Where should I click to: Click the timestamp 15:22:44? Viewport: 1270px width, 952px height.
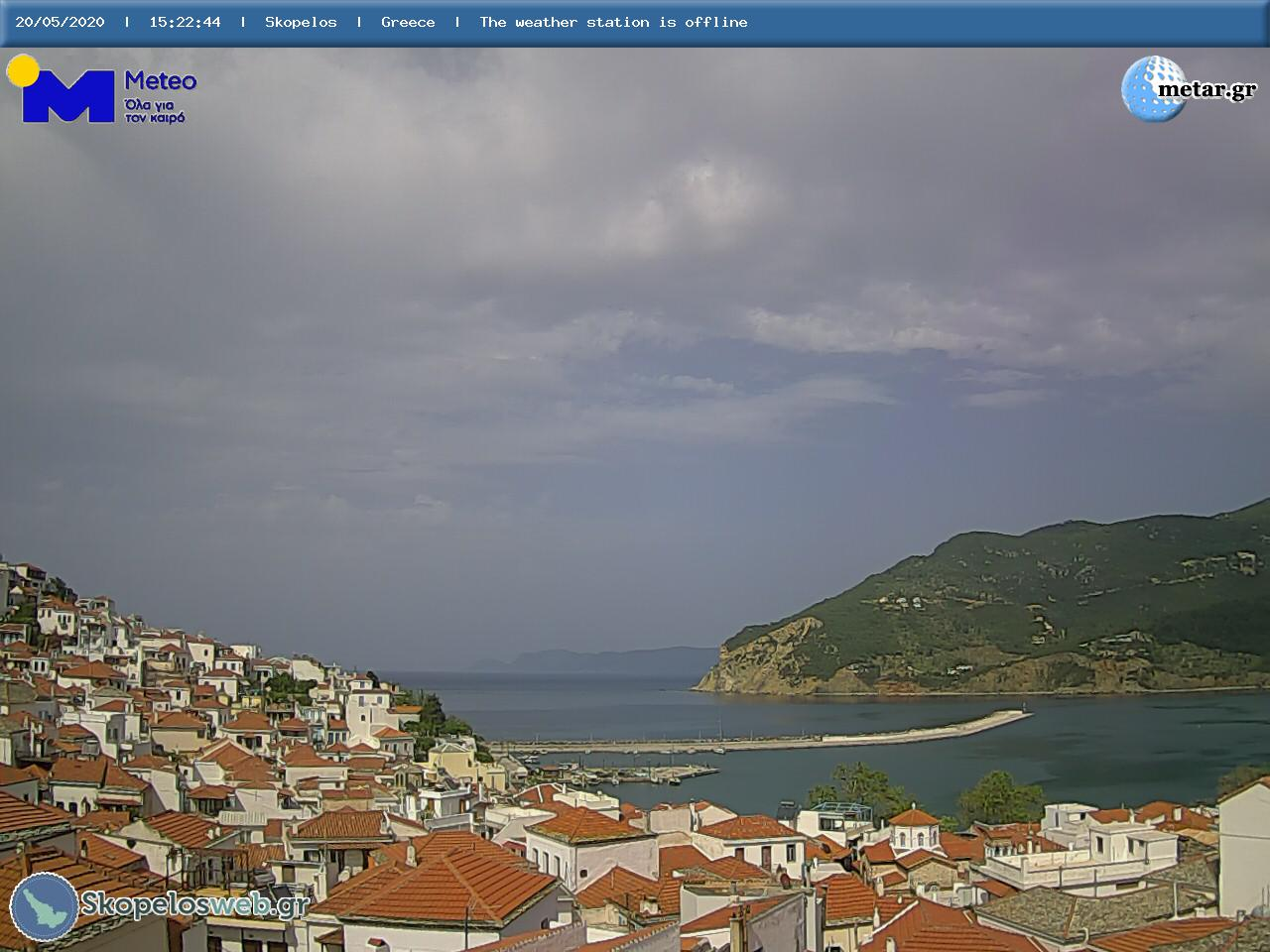185,22
